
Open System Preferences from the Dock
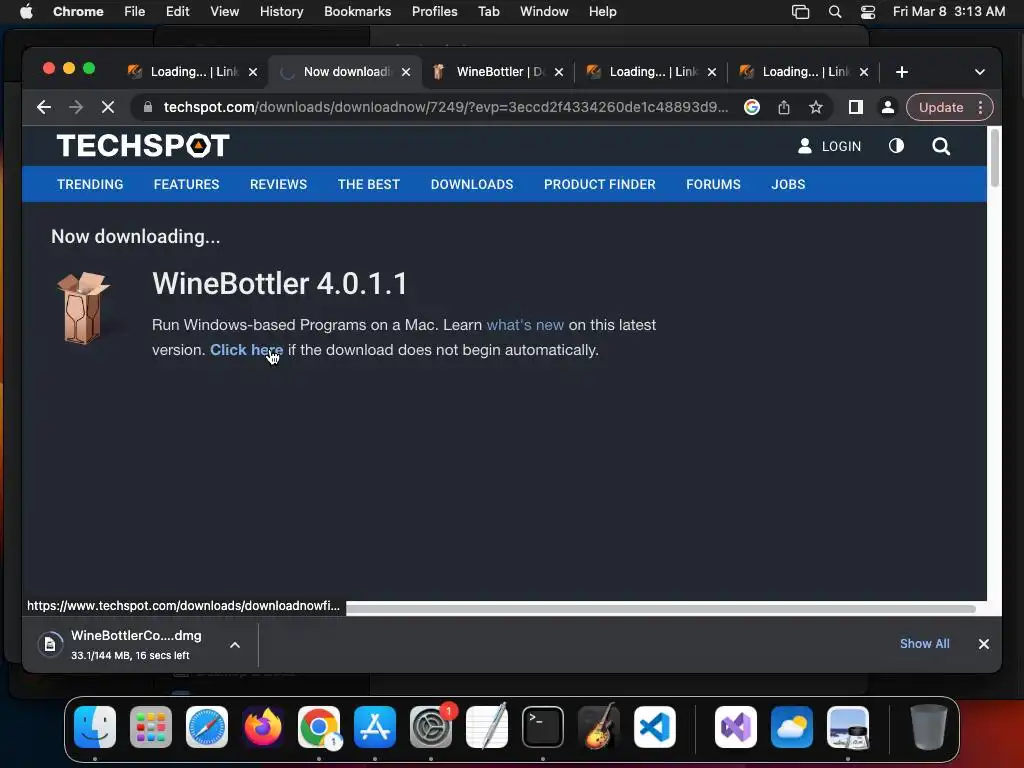click(431, 727)
